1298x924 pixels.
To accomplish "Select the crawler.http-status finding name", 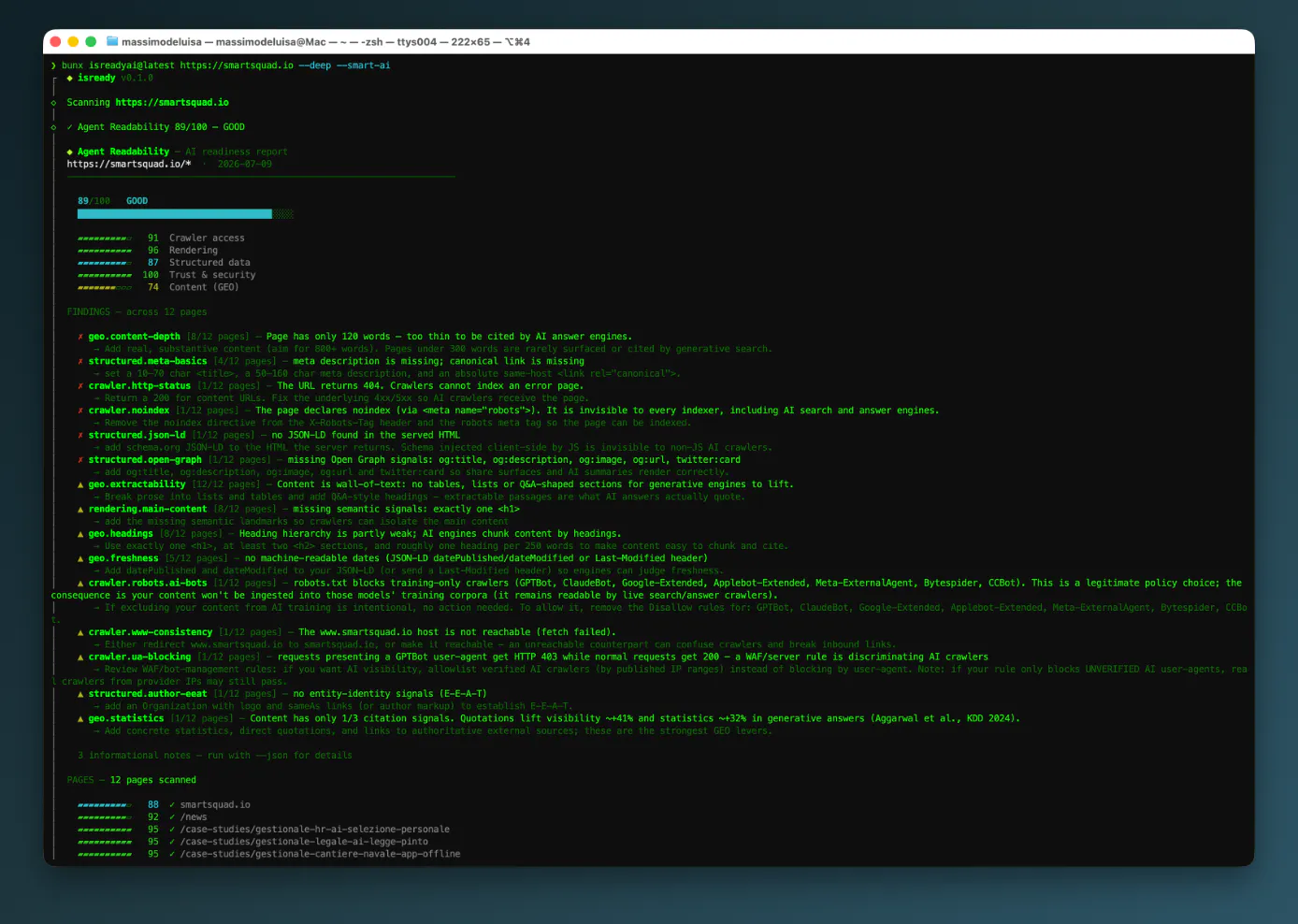I will coord(139,385).
